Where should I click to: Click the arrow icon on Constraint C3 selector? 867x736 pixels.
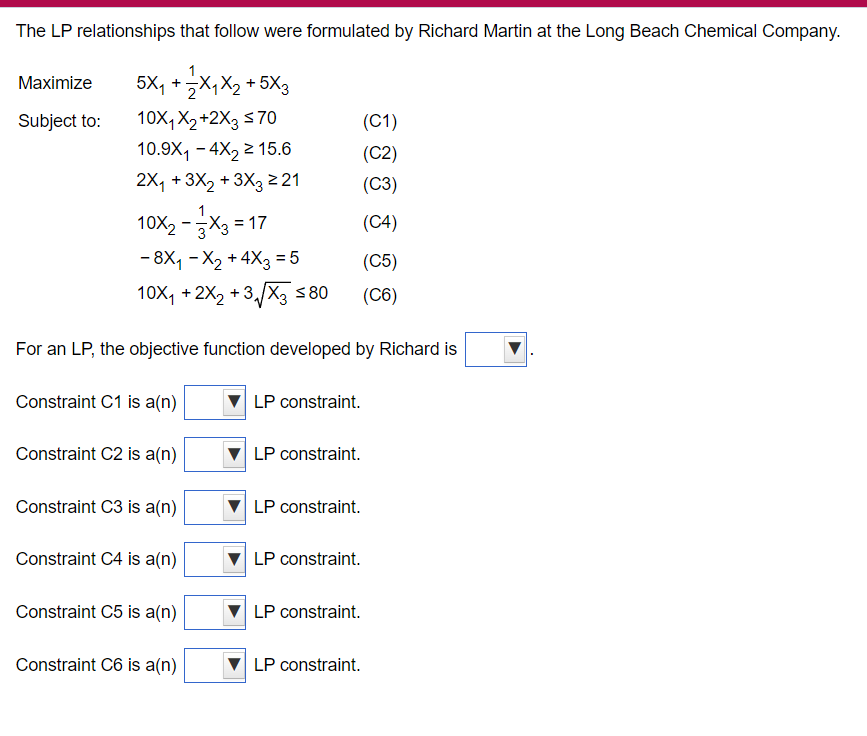pyautogui.click(x=233, y=507)
